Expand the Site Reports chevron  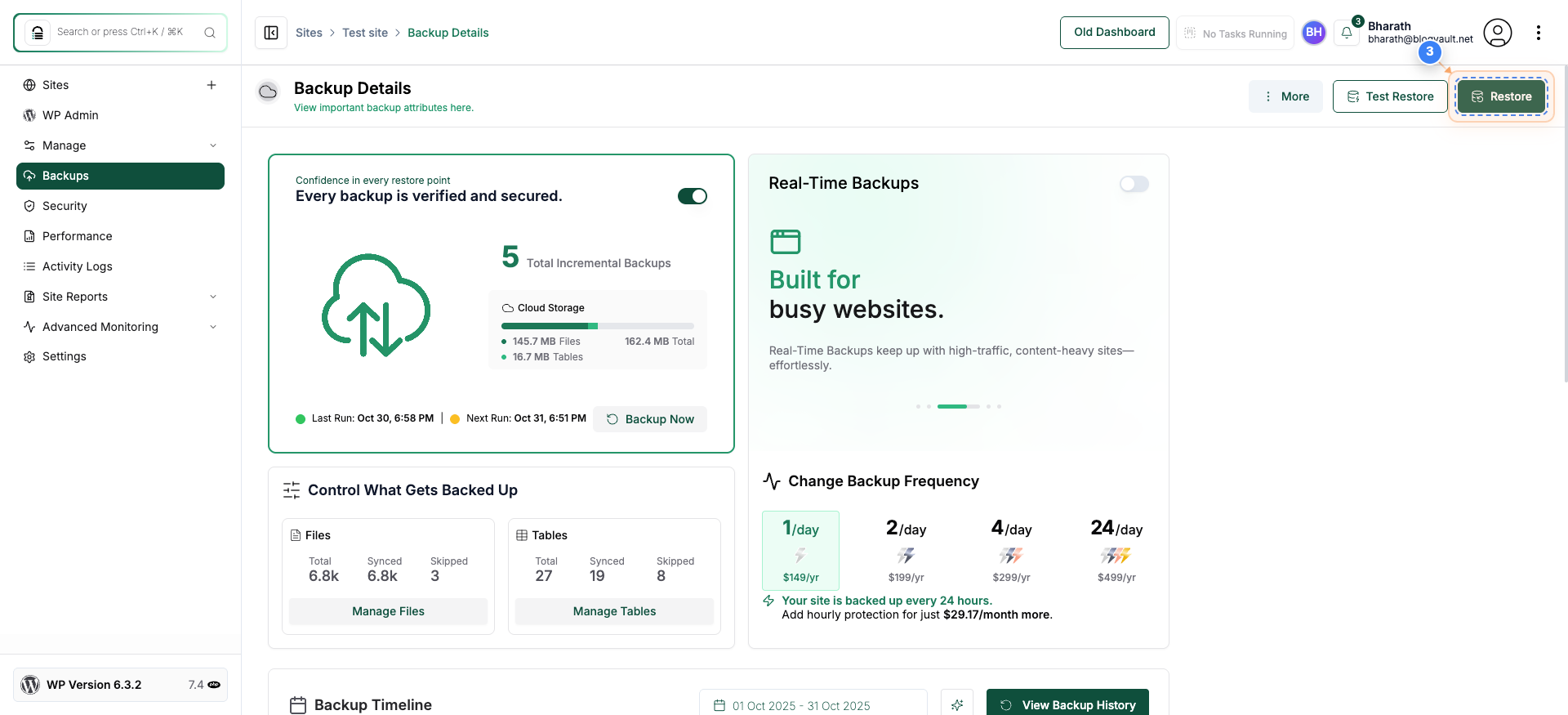pyautogui.click(x=213, y=297)
